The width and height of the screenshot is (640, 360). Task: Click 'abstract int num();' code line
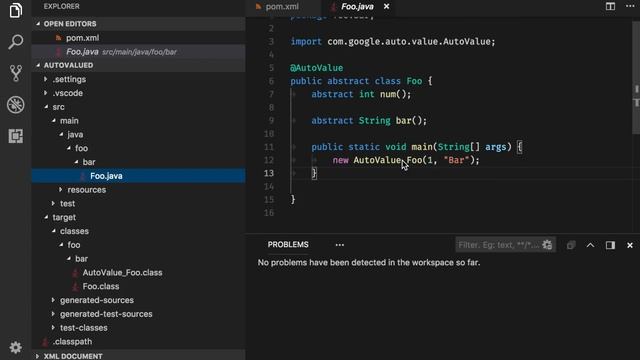point(361,94)
